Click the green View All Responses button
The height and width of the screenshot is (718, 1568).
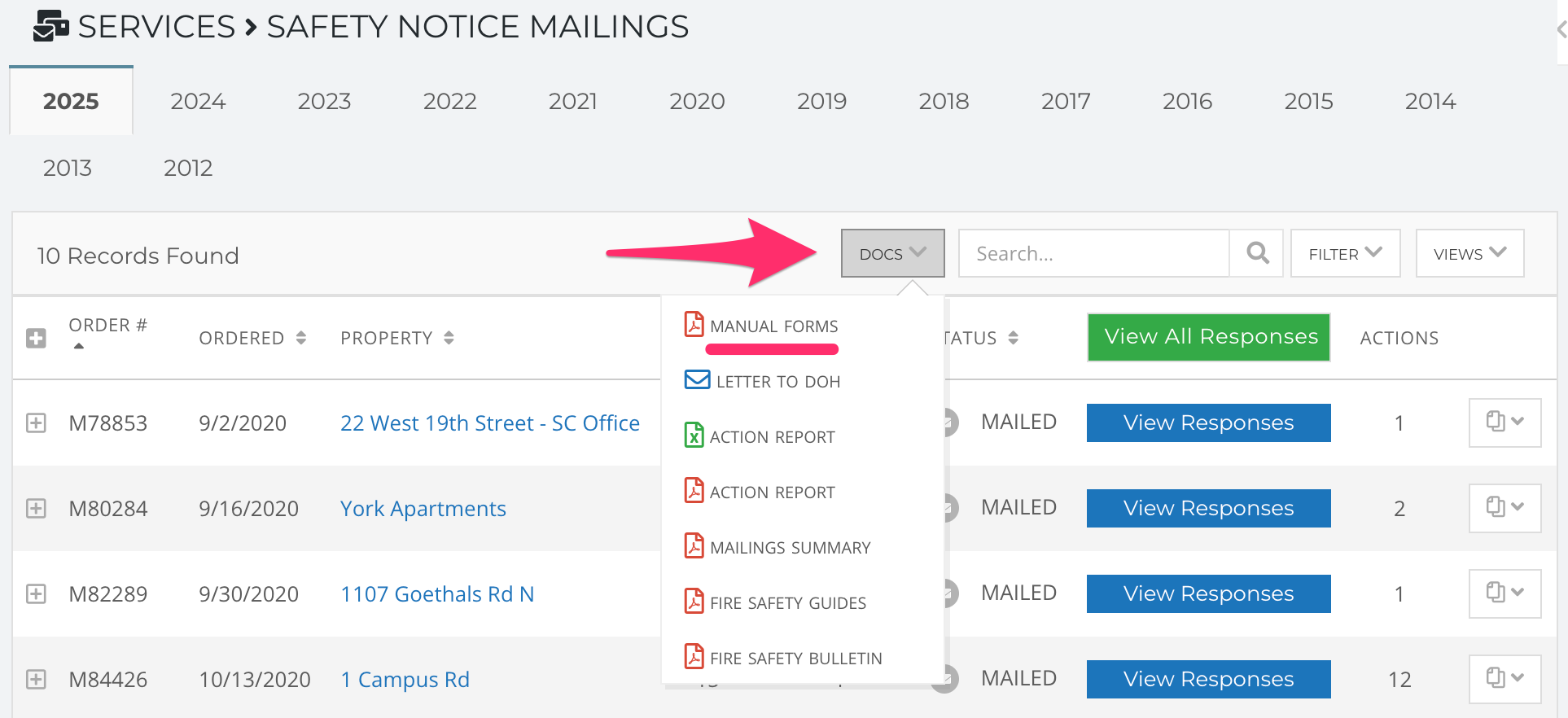(1209, 337)
